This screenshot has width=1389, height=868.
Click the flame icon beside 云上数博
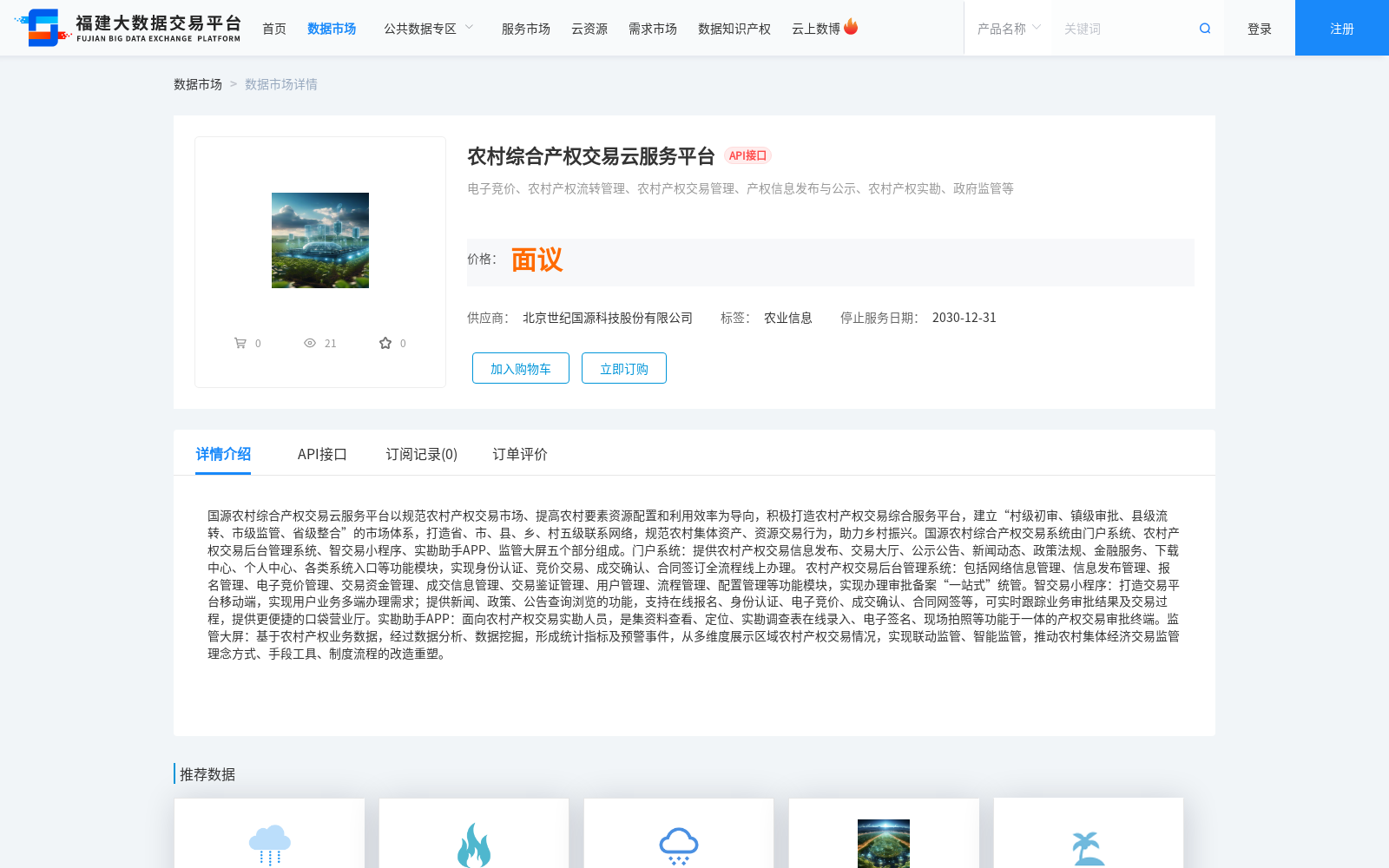(851, 27)
